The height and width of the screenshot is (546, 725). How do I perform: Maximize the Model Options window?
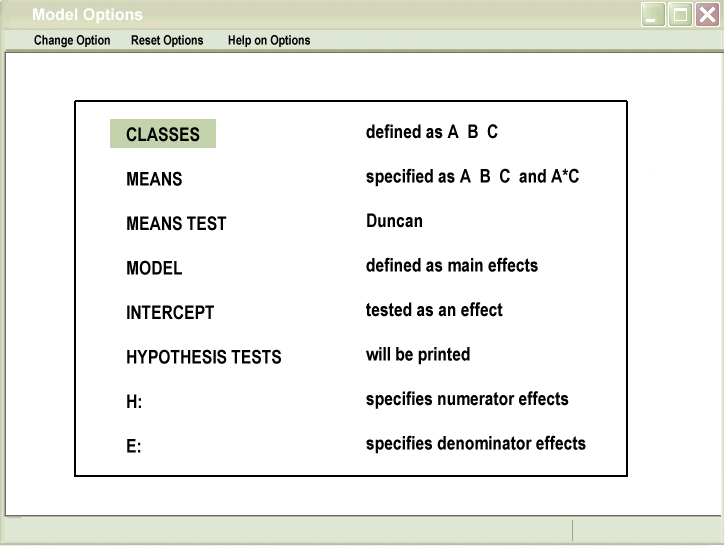(680, 15)
